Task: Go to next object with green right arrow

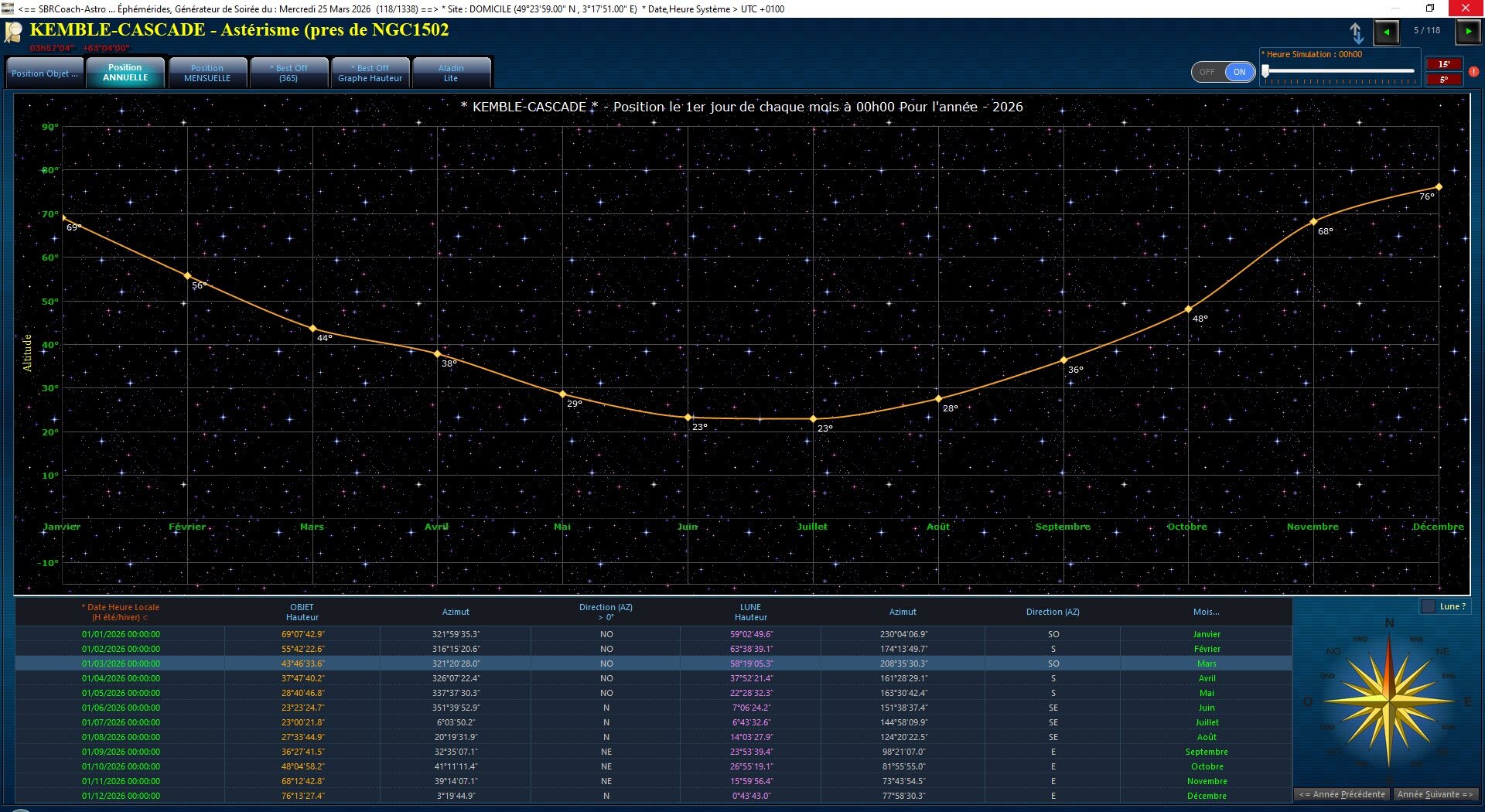Action: pos(1468,32)
